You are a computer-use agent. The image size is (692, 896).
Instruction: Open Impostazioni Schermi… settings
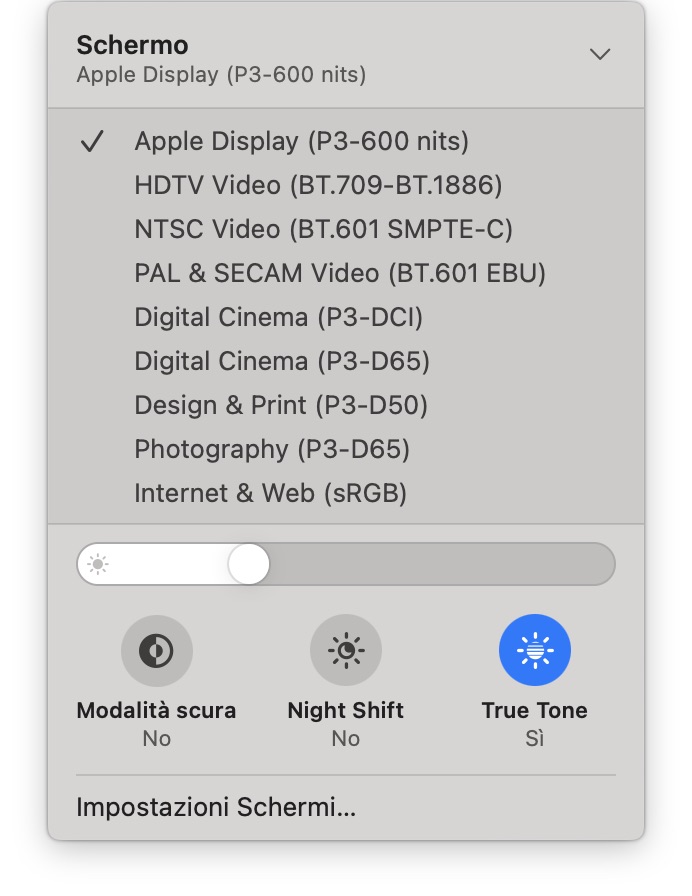tap(216, 807)
